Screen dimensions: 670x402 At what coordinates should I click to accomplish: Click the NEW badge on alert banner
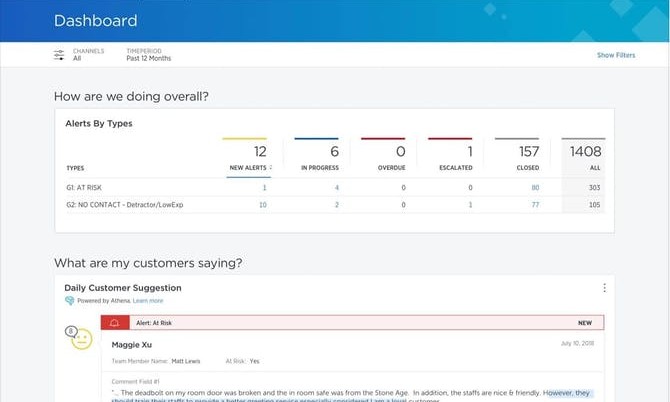click(584, 324)
